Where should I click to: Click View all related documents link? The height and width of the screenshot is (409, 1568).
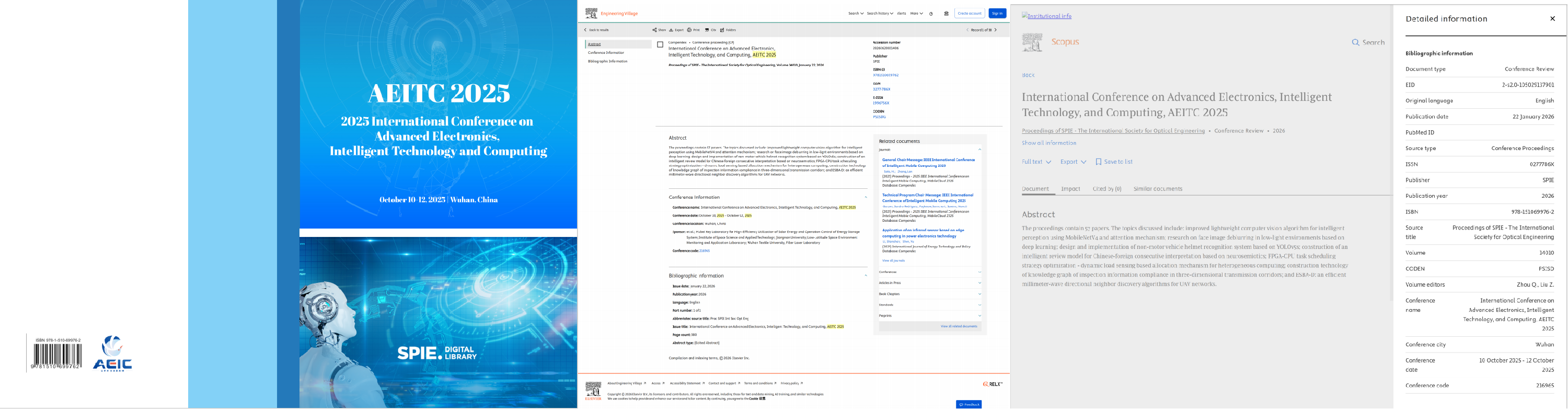point(959,327)
